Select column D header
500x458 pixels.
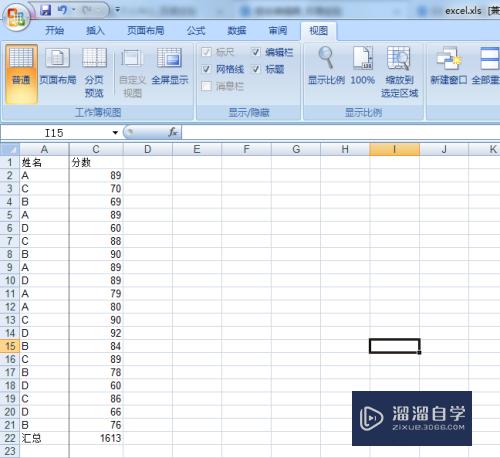point(148,149)
